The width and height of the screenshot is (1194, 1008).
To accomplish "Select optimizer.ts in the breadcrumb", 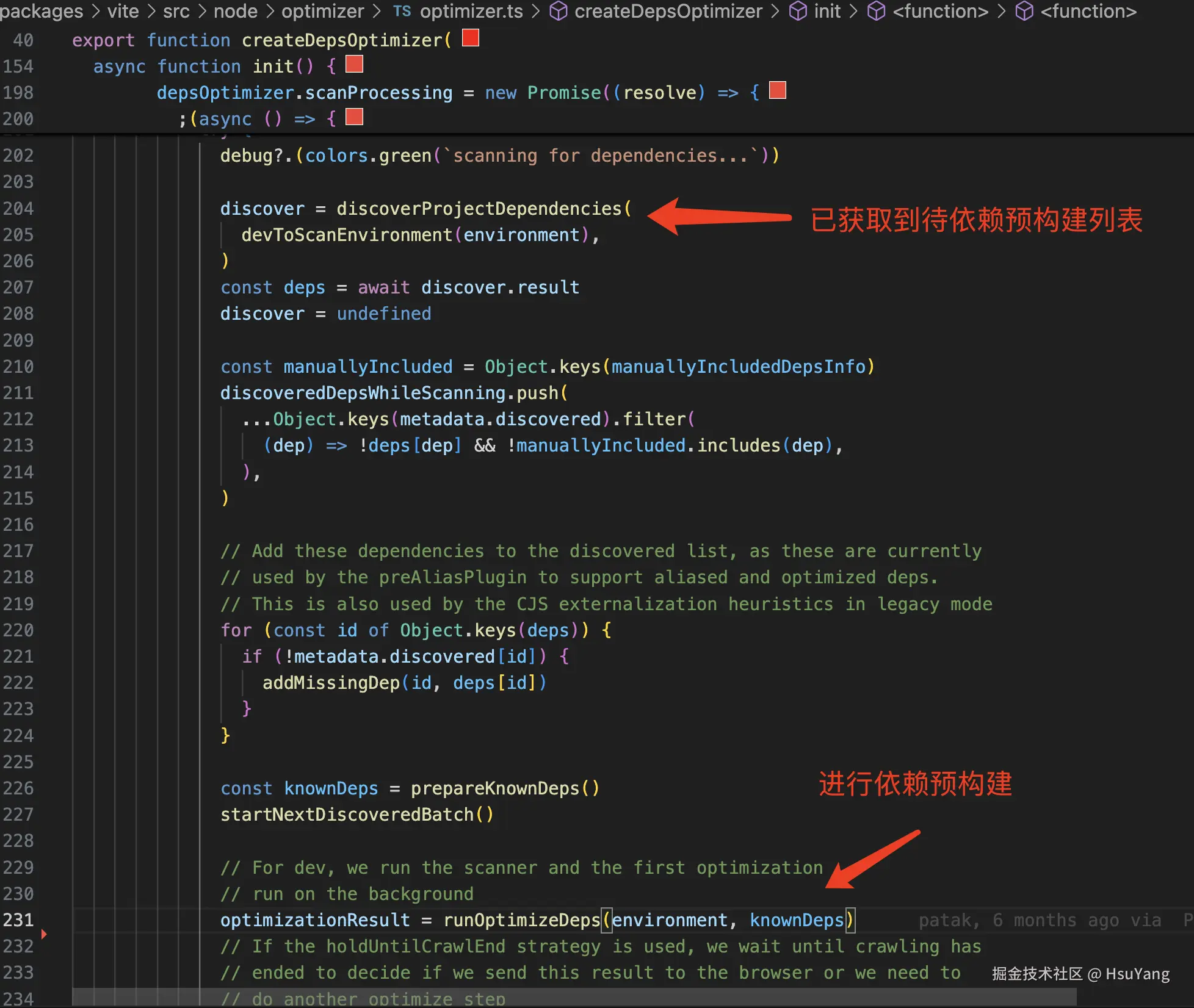I will tap(471, 11).
